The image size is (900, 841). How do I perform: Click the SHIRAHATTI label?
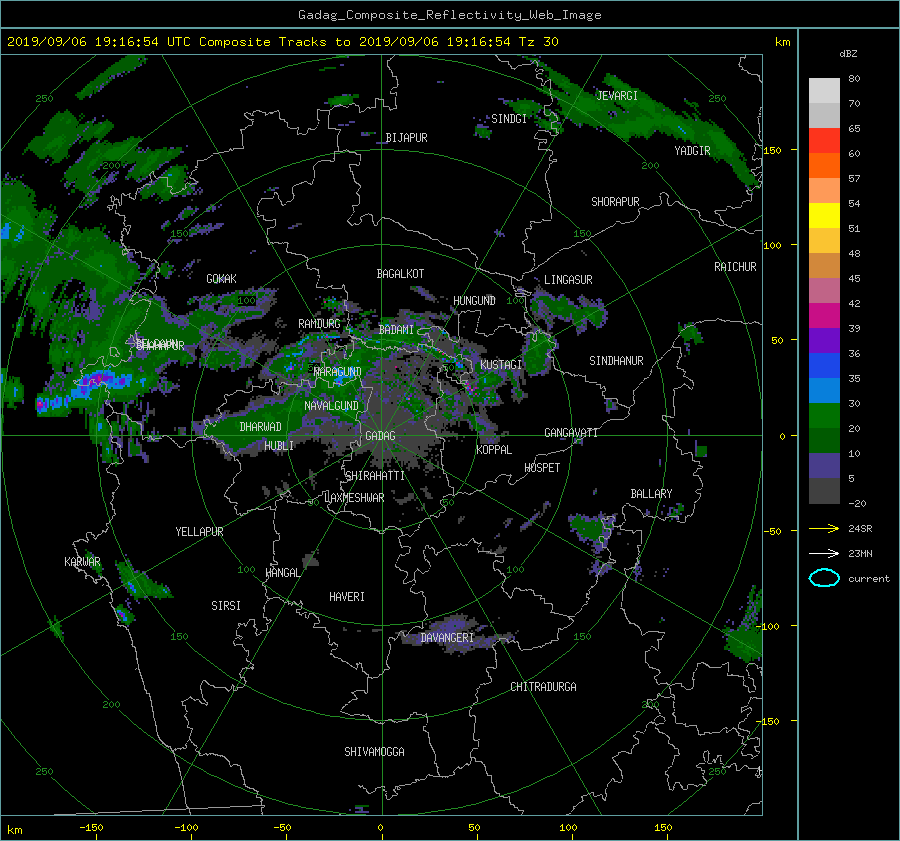coord(375,476)
